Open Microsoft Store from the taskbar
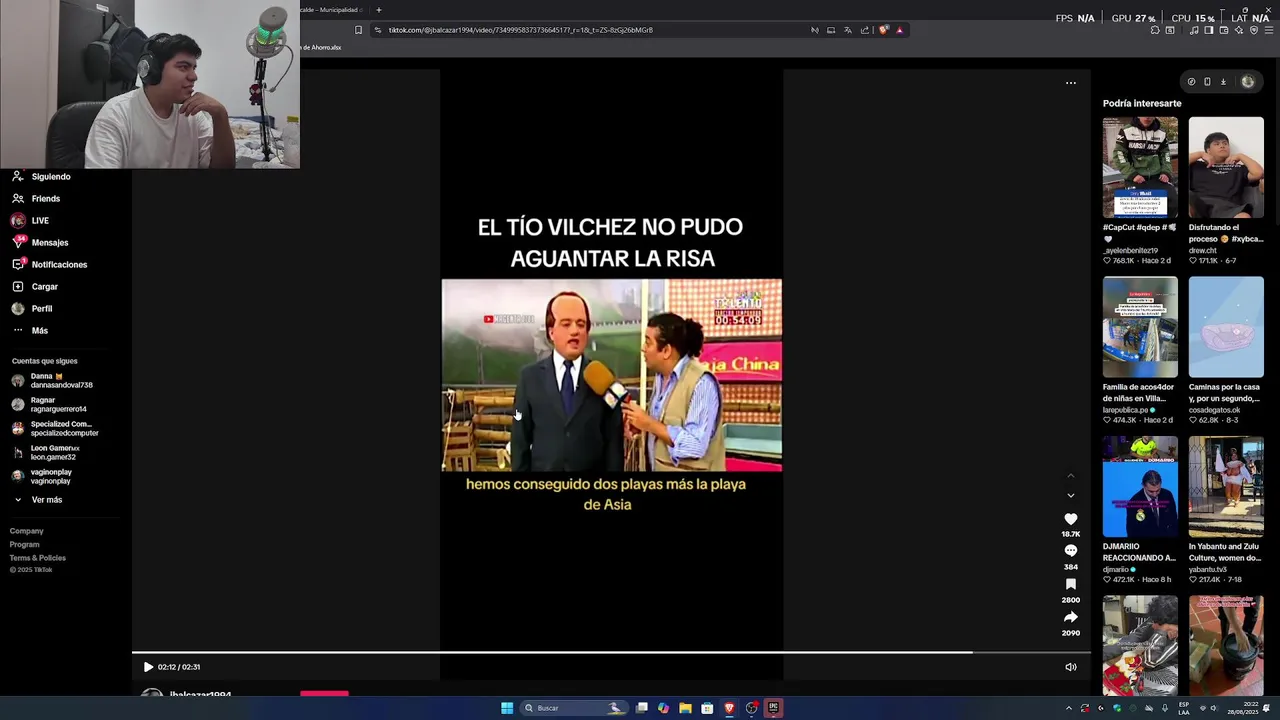The height and width of the screenshot is (720, 1280). point(707,708)
